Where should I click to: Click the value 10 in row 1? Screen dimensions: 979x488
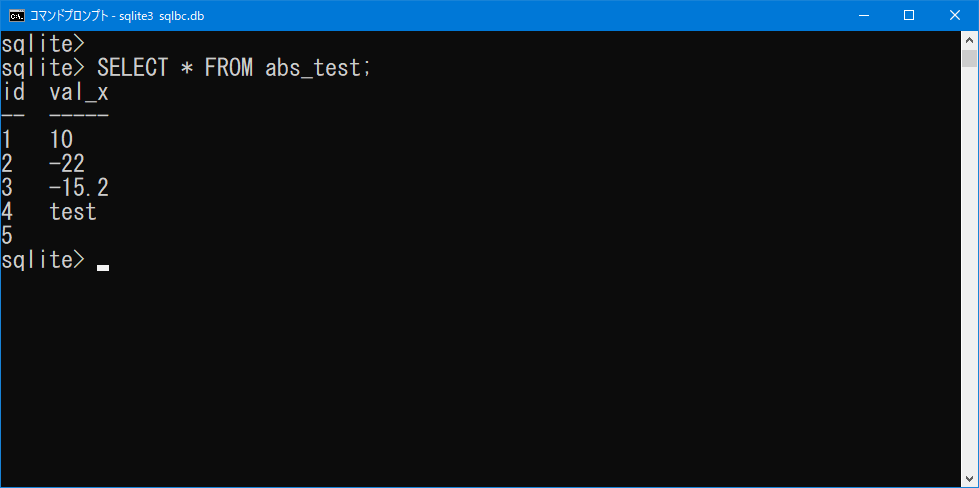[x=61, y=140]
